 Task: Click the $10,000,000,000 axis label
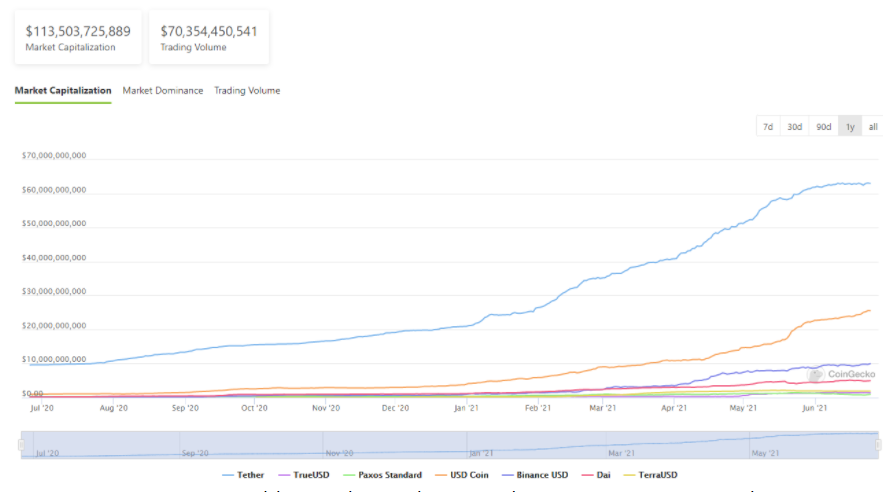point(54,359)
